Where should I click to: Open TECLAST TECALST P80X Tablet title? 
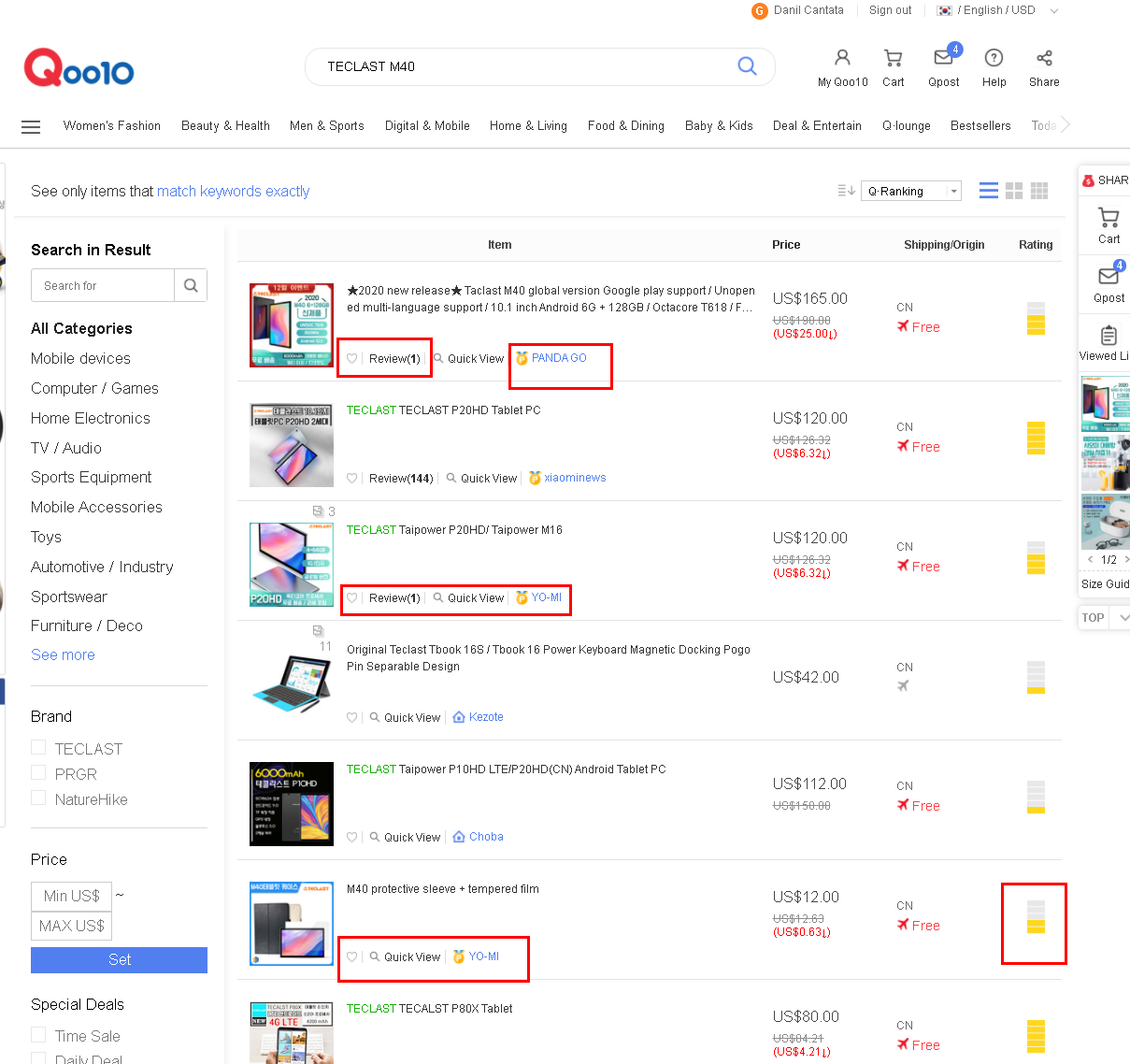coord(430,1009)
